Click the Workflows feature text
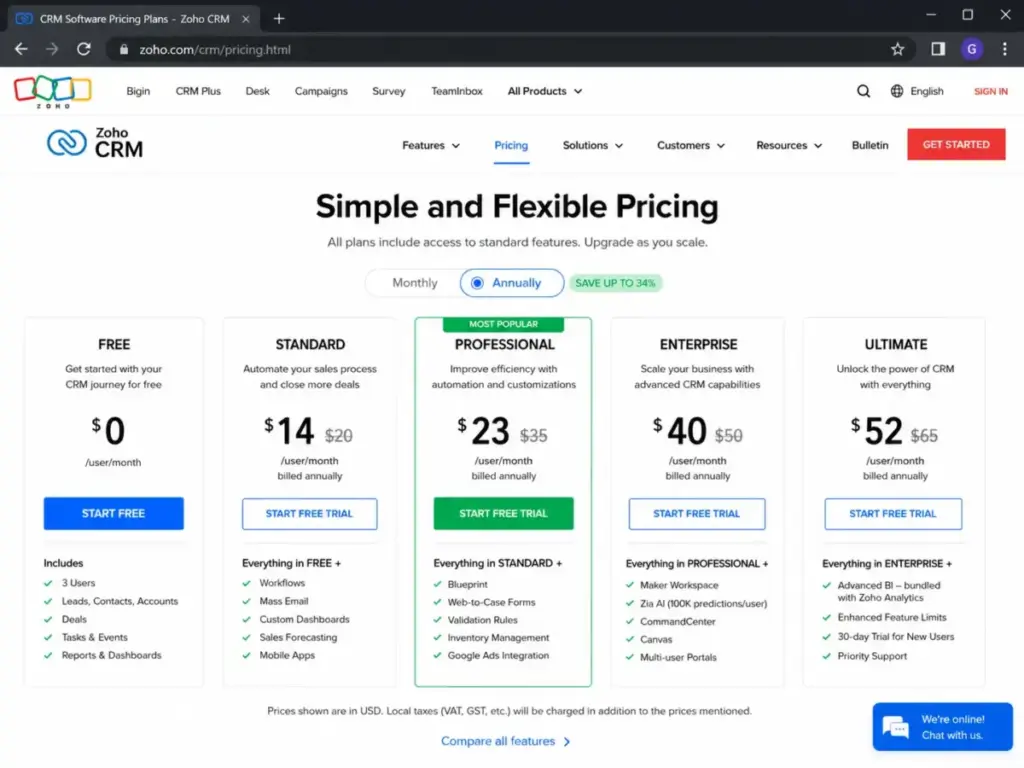 pos(282,583)
